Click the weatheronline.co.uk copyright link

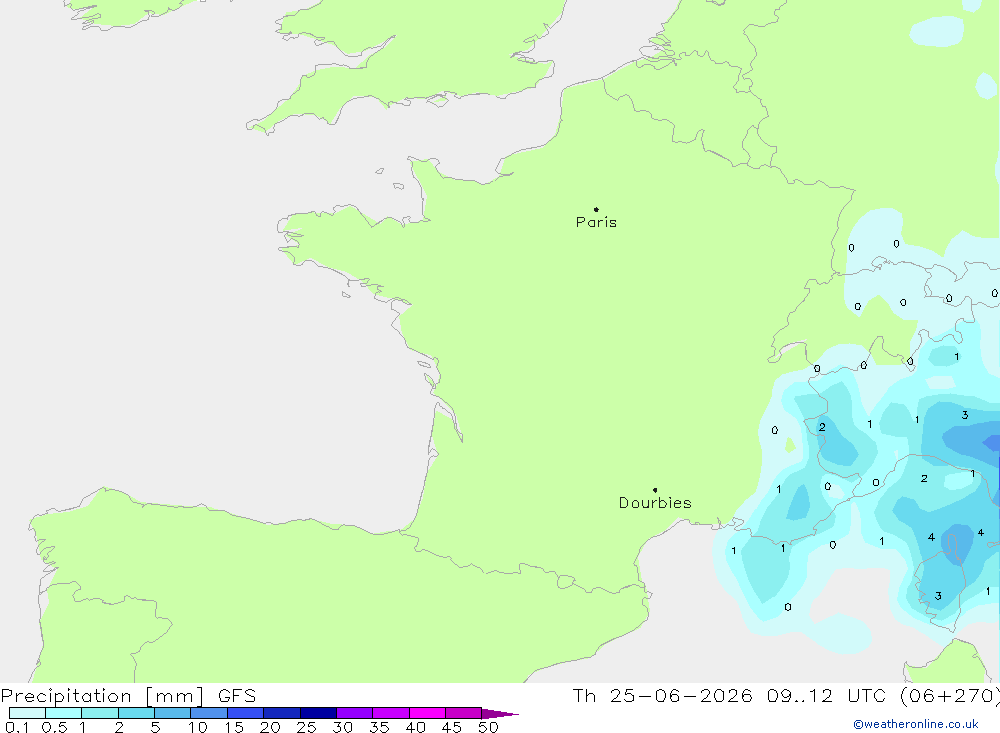tap(915, 724)
